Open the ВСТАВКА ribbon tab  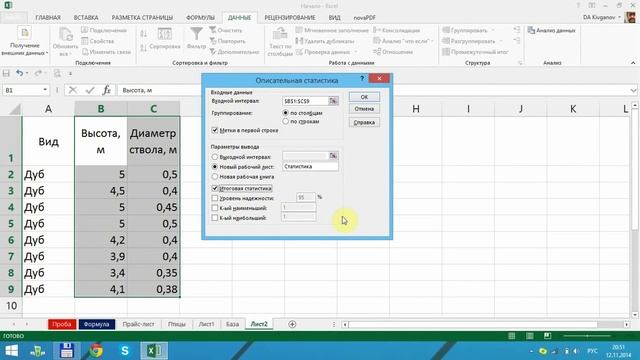86,18
